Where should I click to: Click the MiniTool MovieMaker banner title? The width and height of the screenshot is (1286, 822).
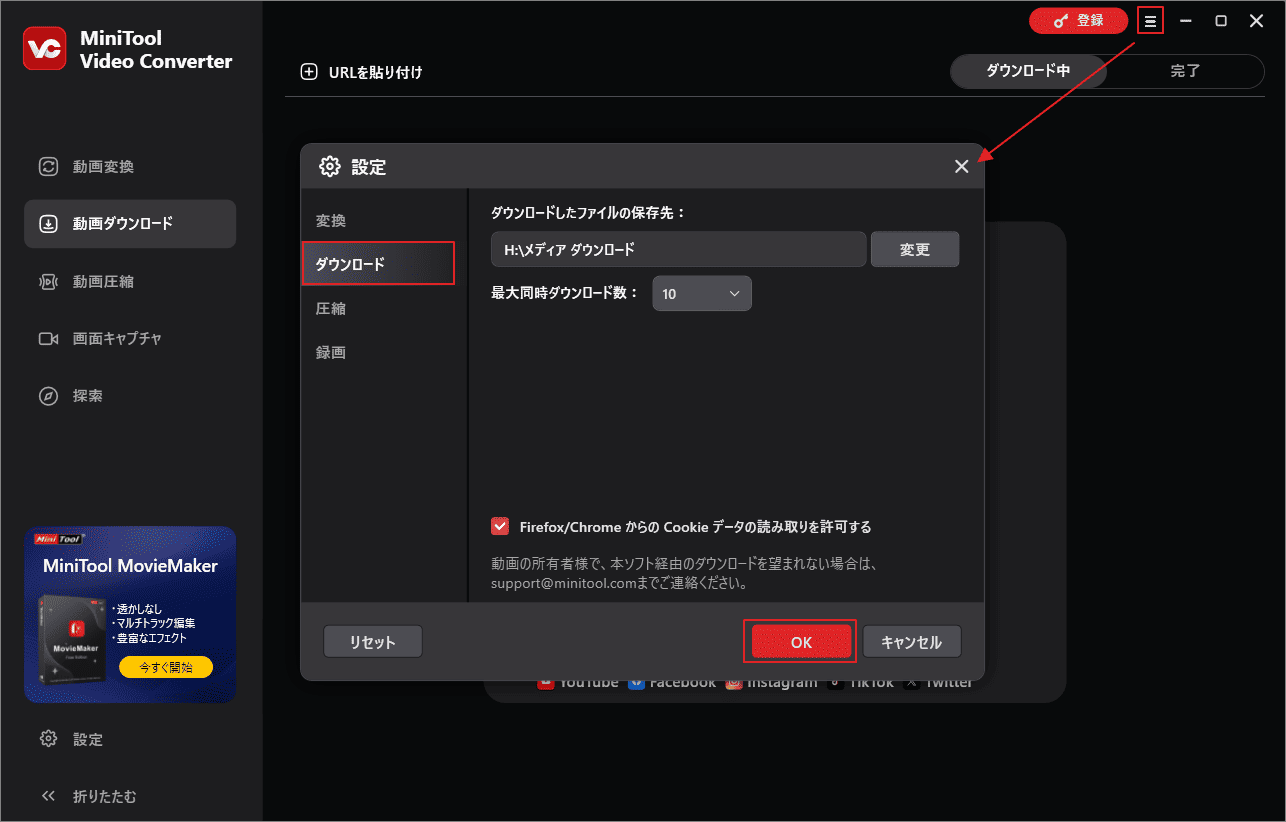pos(130,566)
